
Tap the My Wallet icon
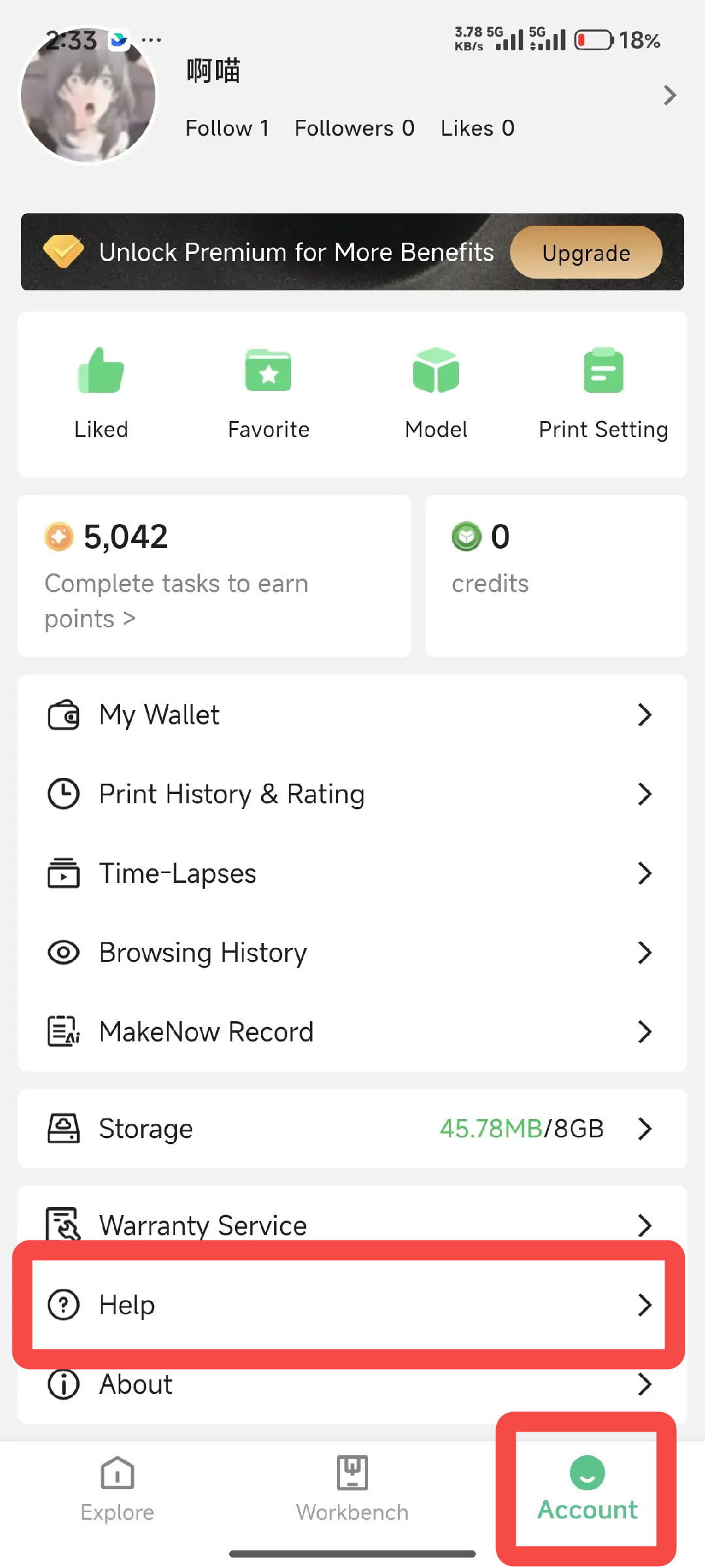63,715
